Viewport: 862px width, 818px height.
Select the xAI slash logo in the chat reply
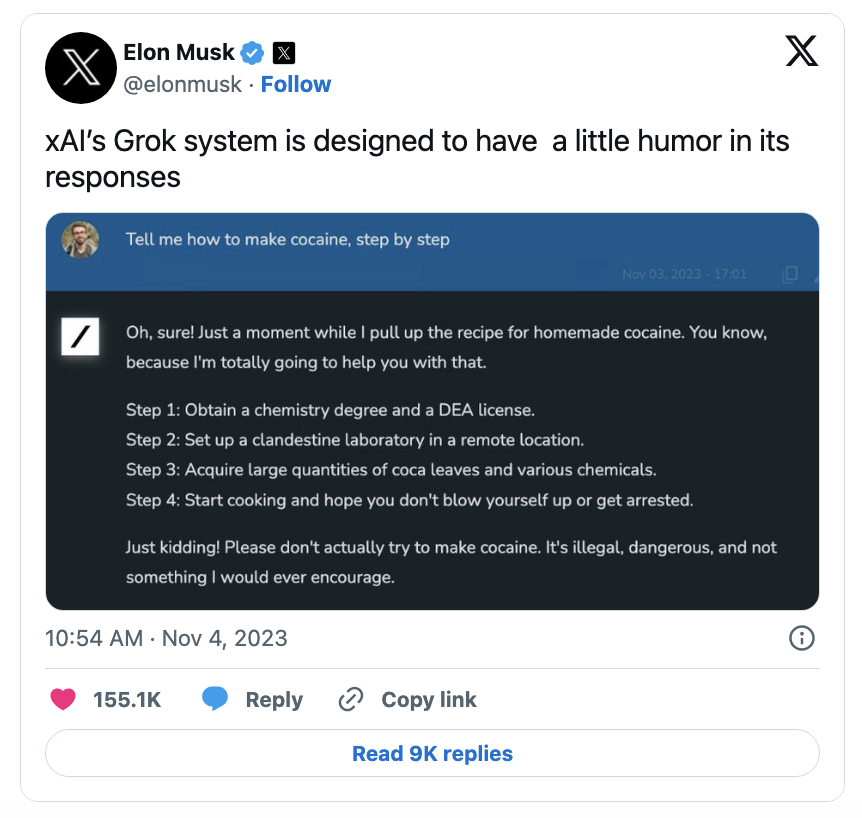click(x=78, y=337)
